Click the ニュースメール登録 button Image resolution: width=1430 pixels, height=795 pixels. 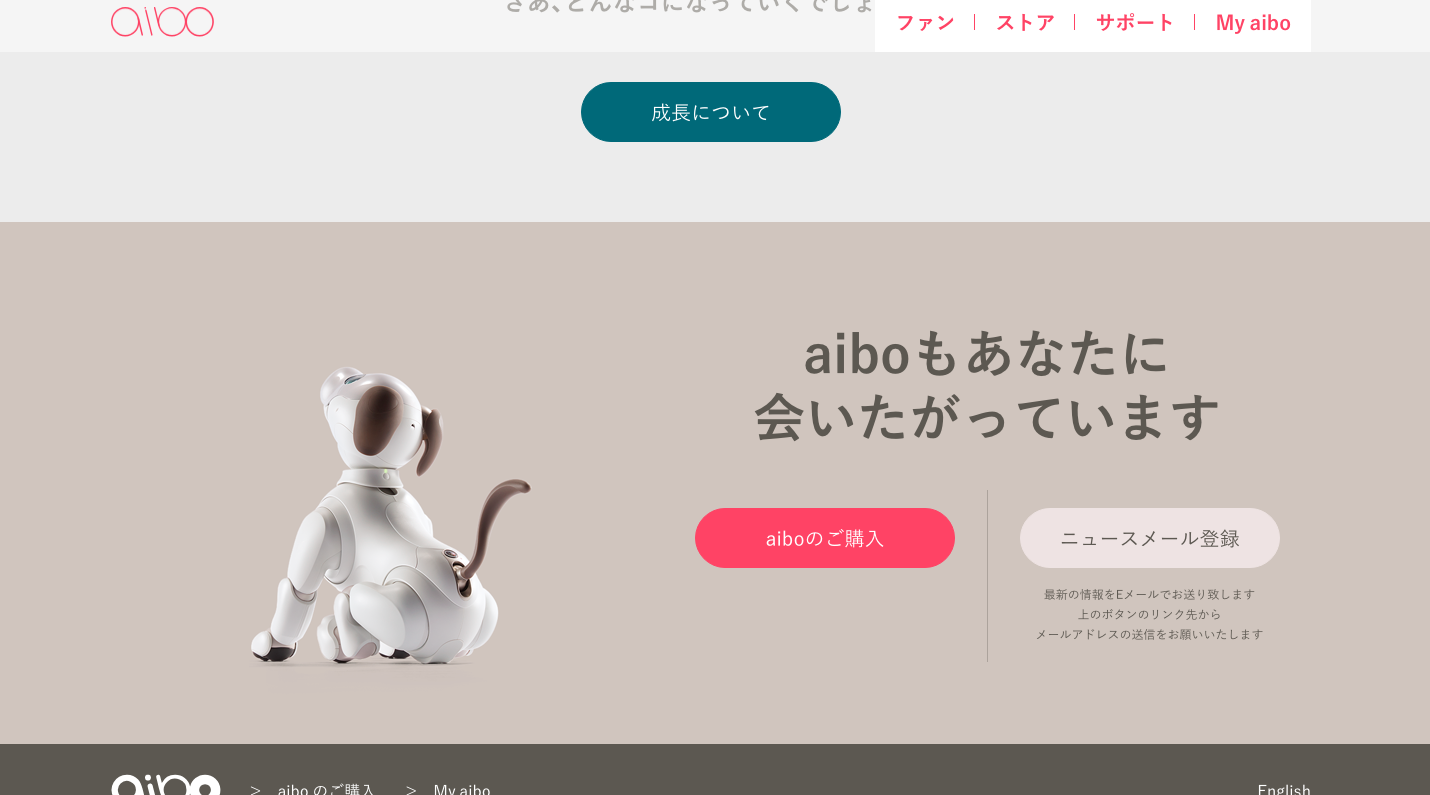(x=1150, y=538)
